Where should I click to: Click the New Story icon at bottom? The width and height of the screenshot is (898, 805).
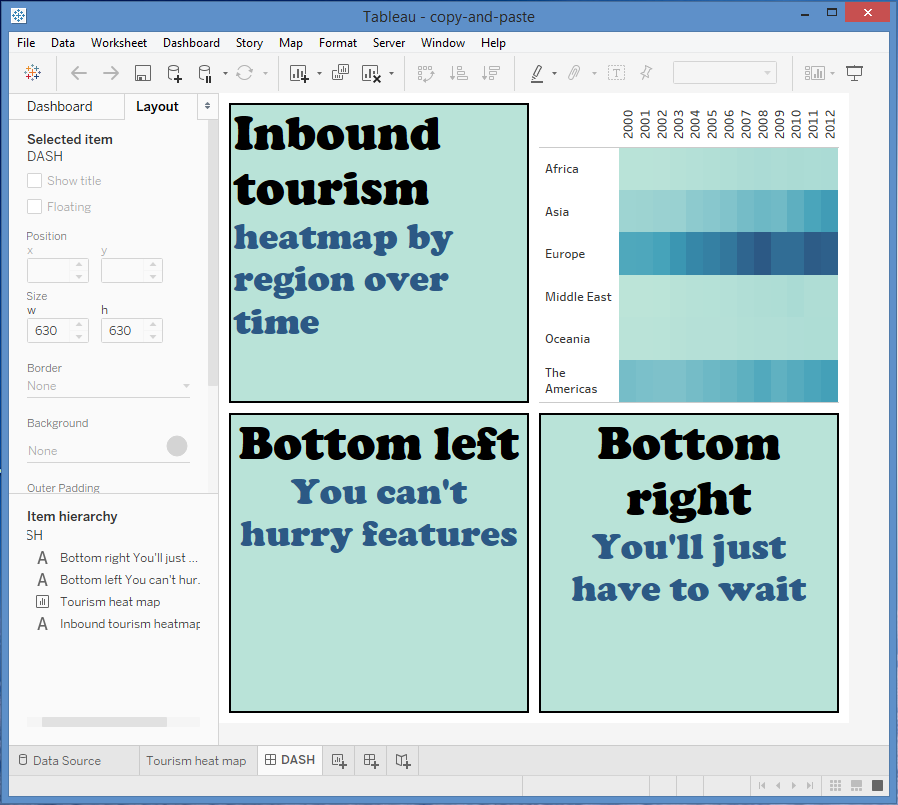402,760
